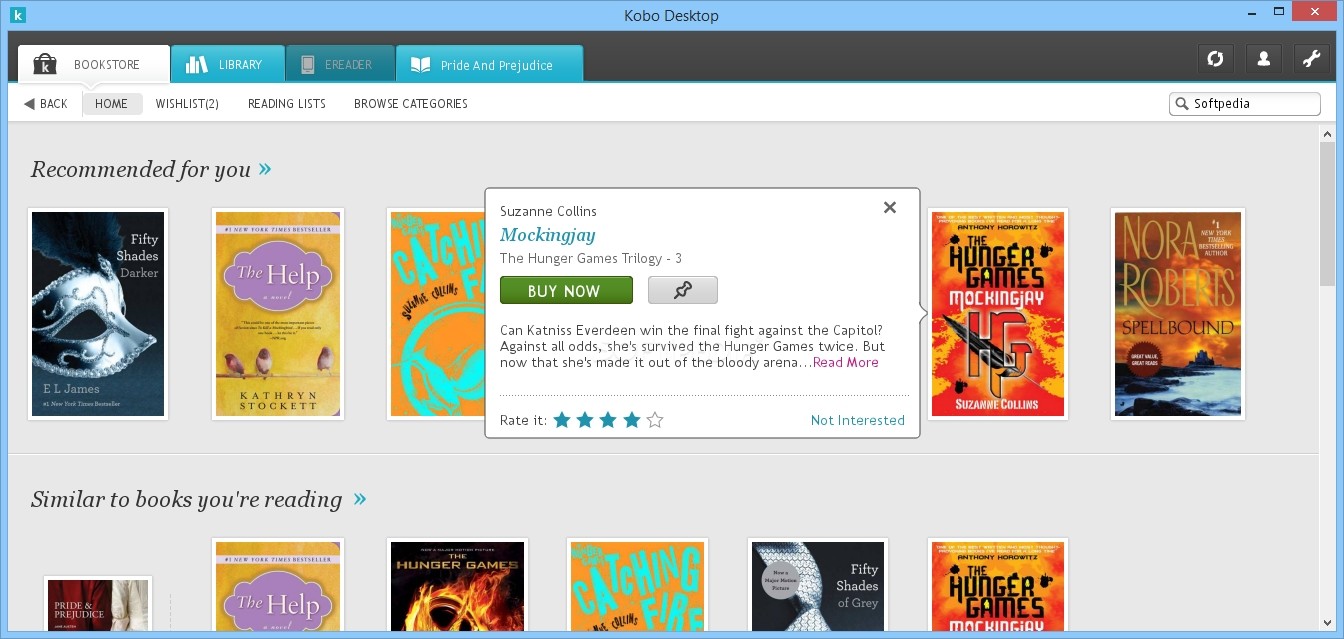The image size is (1344, 639).
Task: Open WISHLIST(2)
Action: click(187, 103)
